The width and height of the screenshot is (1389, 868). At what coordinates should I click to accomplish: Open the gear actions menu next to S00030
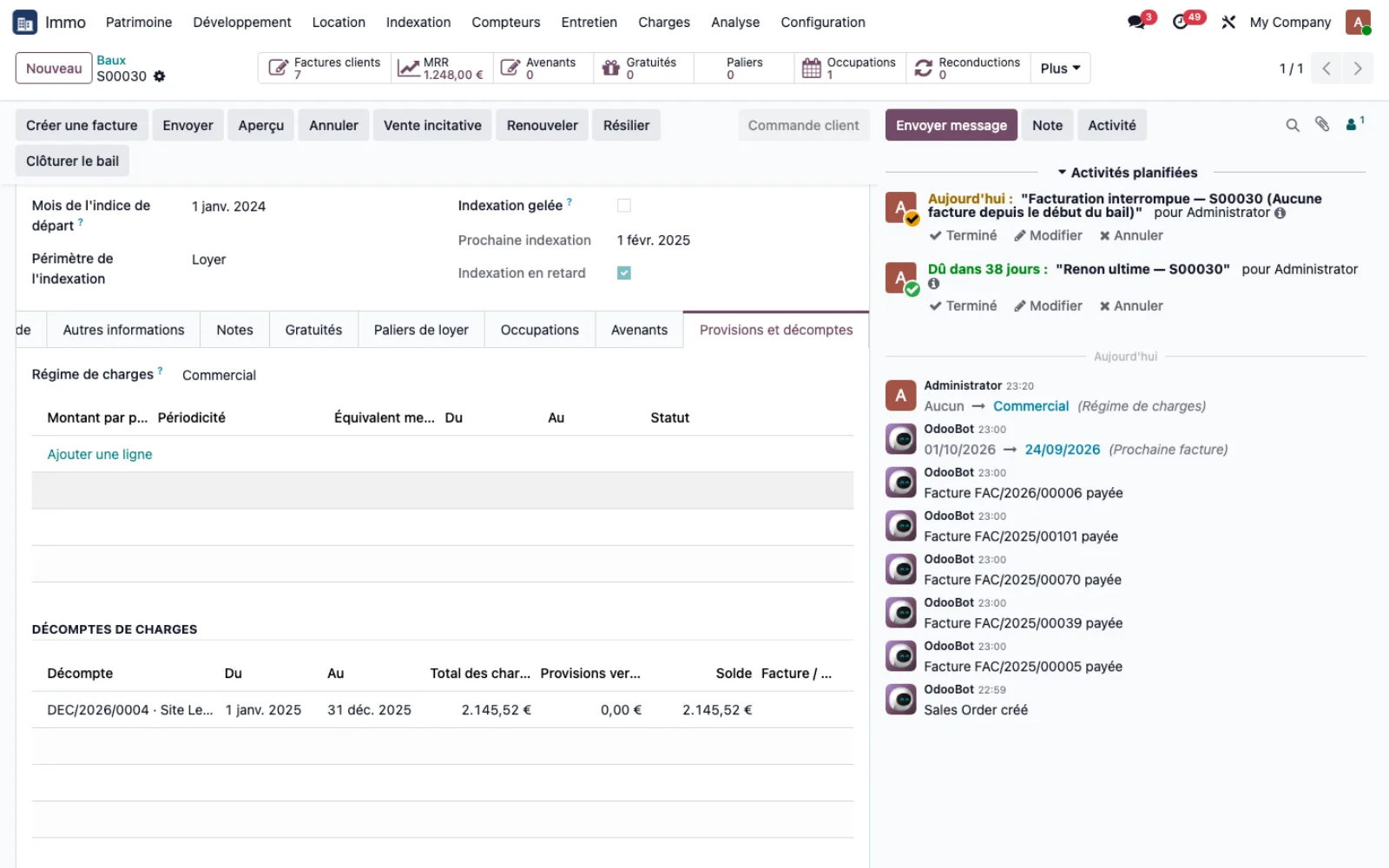pyautogui.click(x=159, y=76)
